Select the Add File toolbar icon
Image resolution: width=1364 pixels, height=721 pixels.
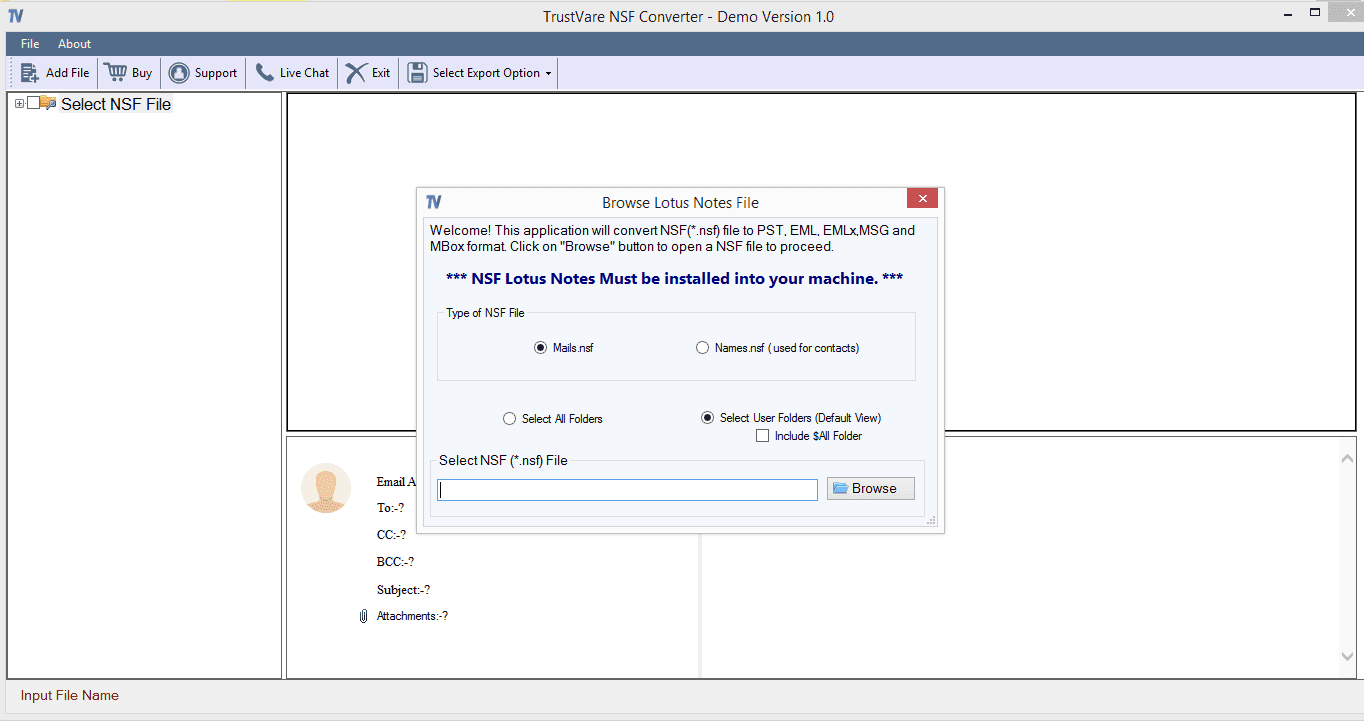point(30,72)
